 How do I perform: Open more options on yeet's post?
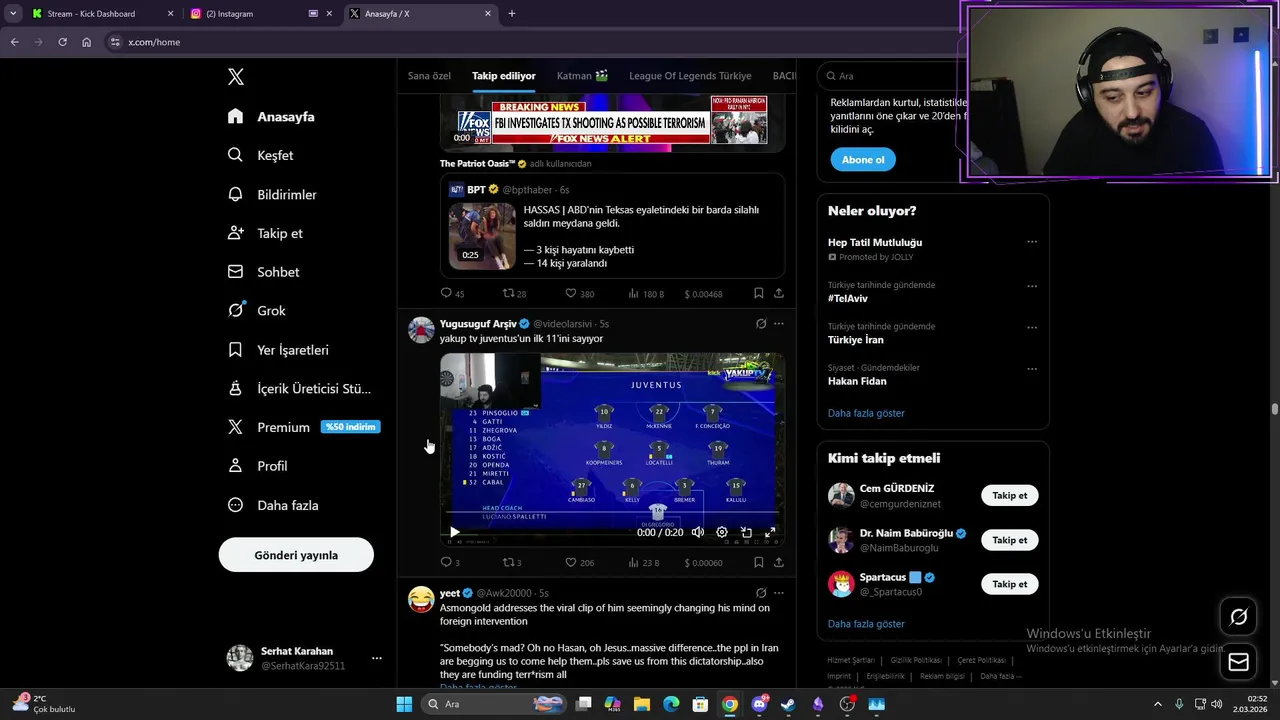(x=779, y=593)
